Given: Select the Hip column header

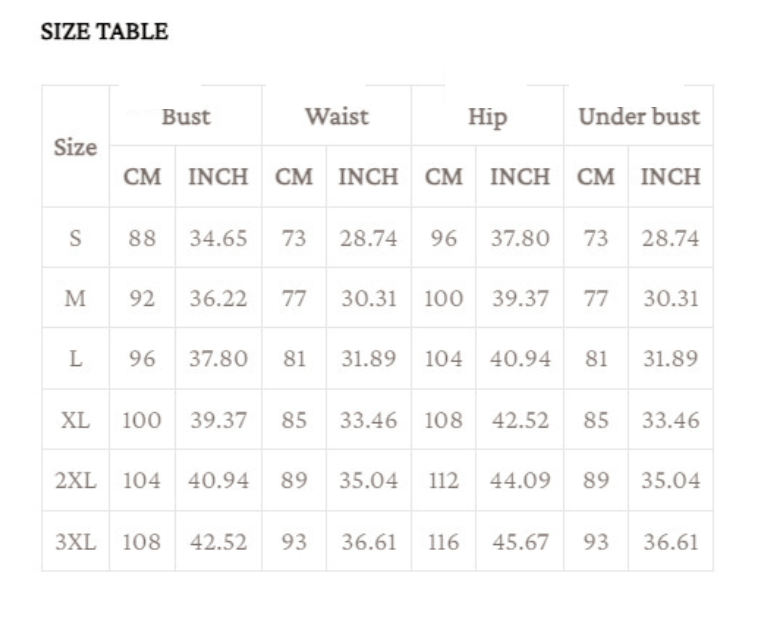Looking at the screenshot, I should point(488,117).
